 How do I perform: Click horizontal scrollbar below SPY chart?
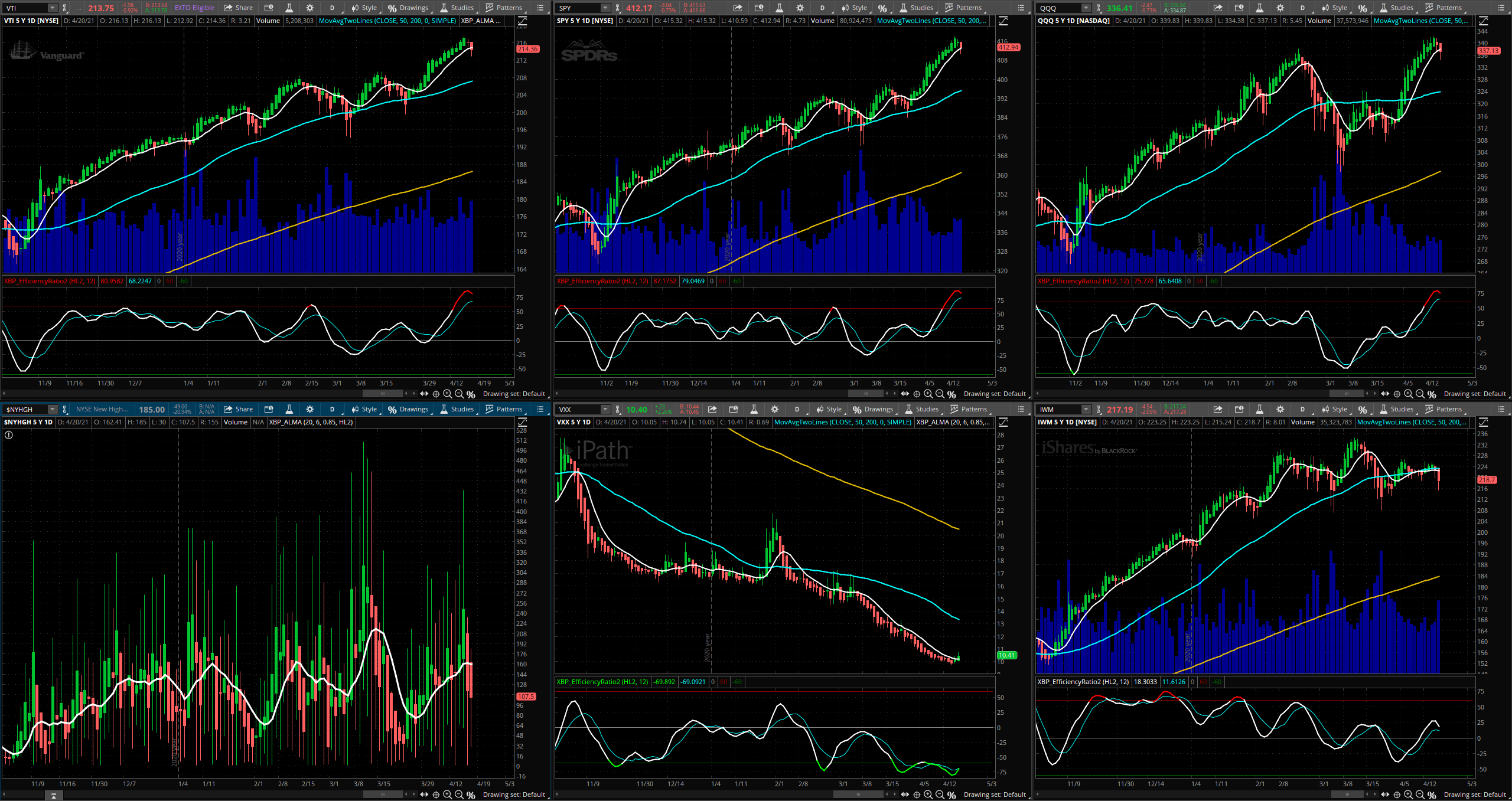(865, 394)
